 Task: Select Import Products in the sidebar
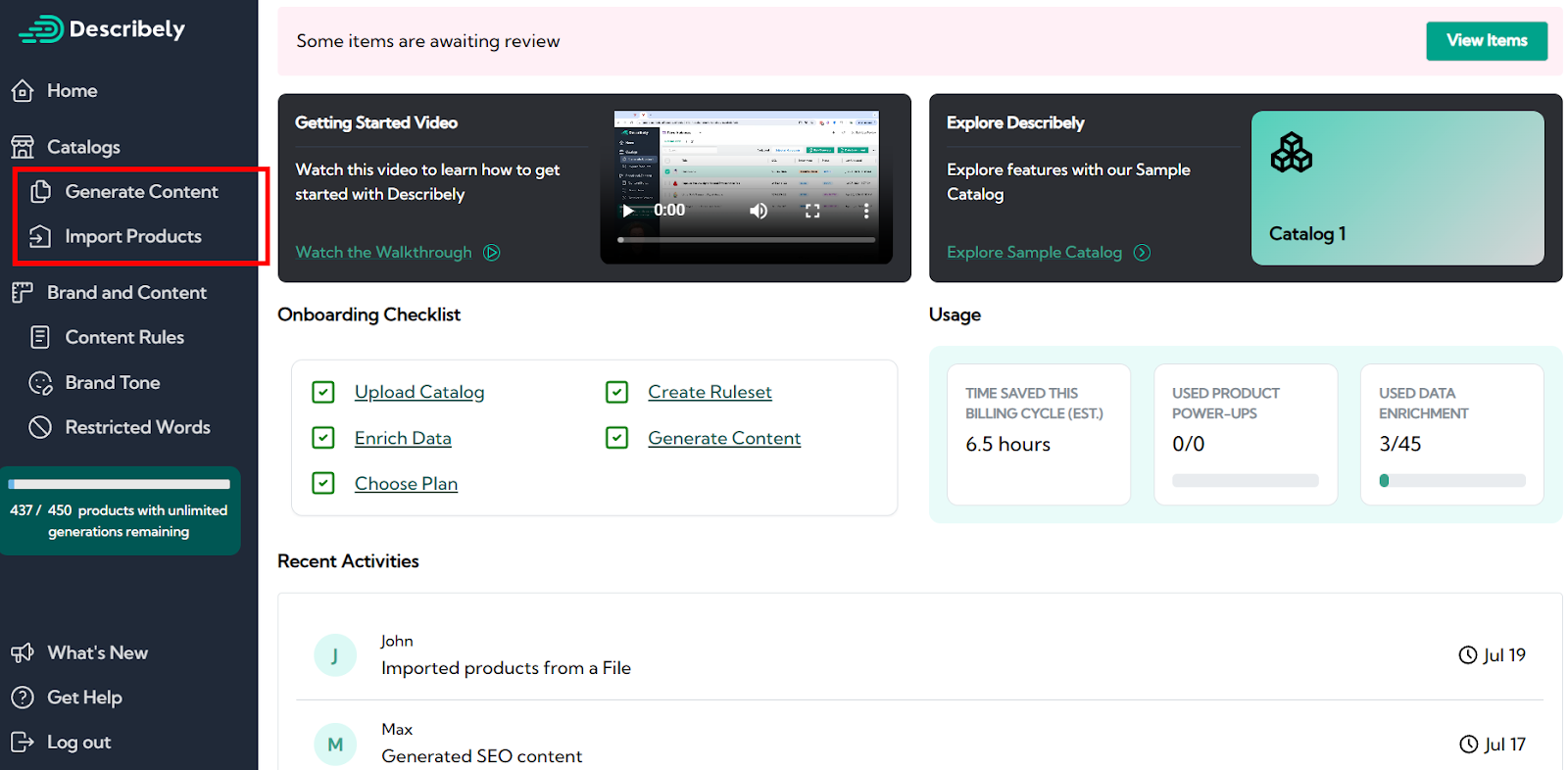click(x=133, y=237)
